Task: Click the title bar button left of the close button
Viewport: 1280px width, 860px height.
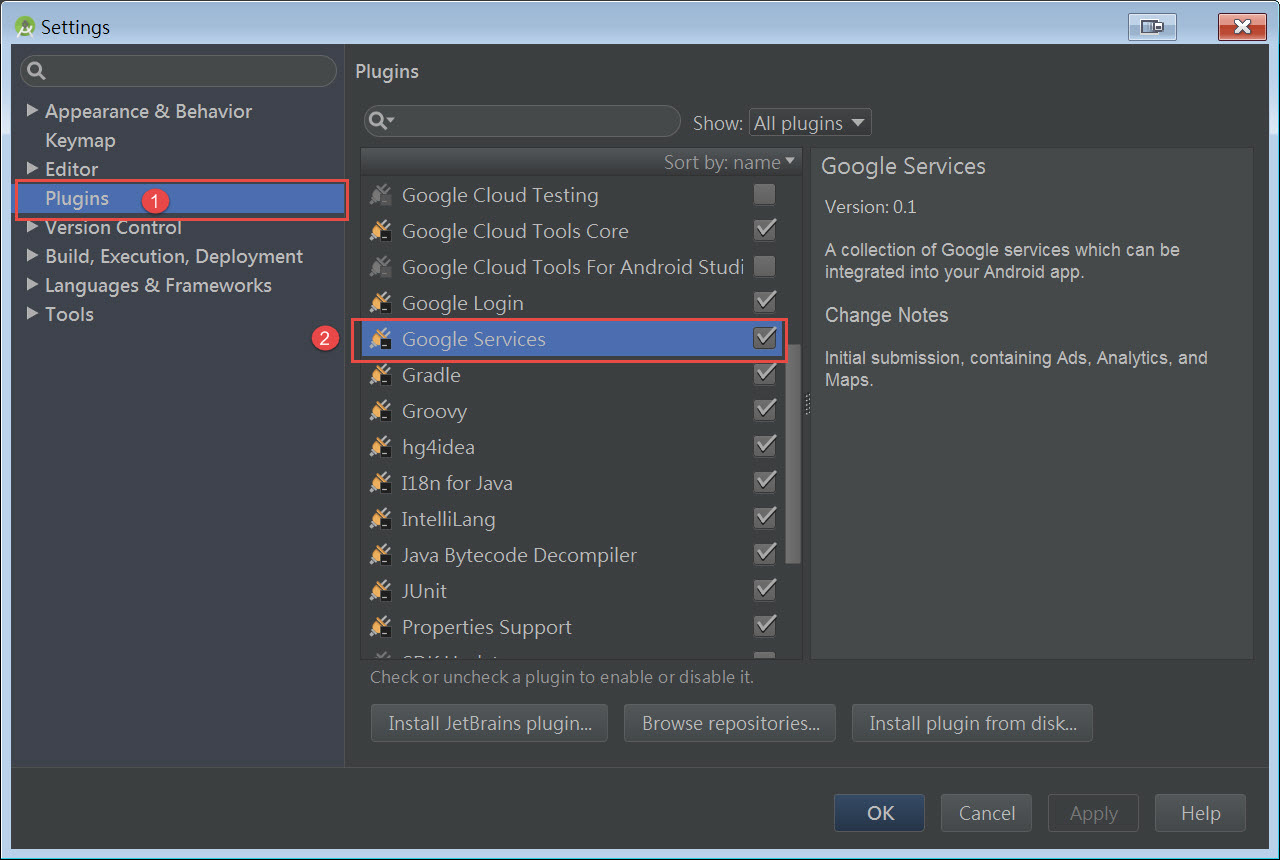Action: click(1153, 27)
